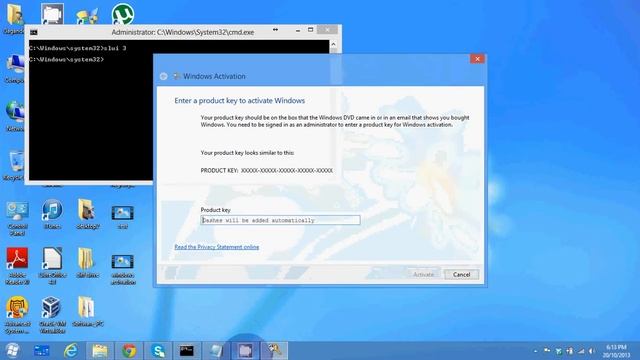Launch Google Chrome from the taskbar
The width and height of the screenshot is (640, 360).
click(129, 351)
